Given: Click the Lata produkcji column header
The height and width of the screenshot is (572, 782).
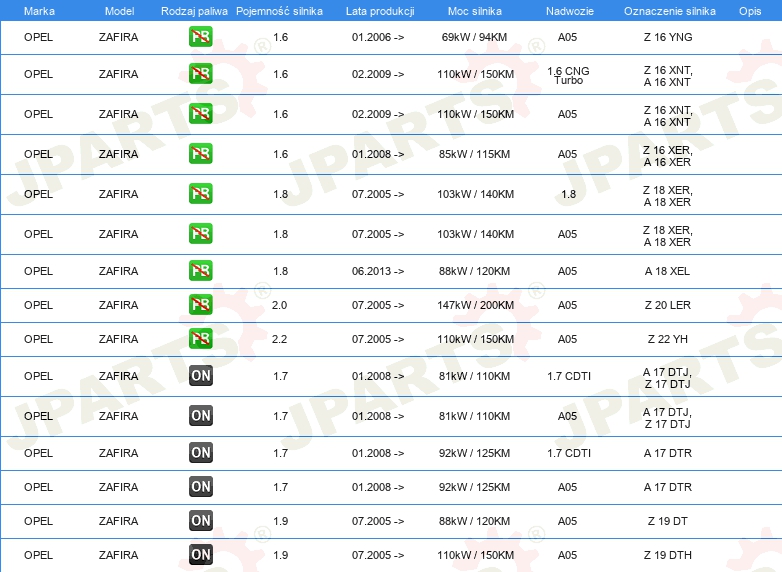Looking at the screenshot, I should pyautogui.click(x=379, y=10).
